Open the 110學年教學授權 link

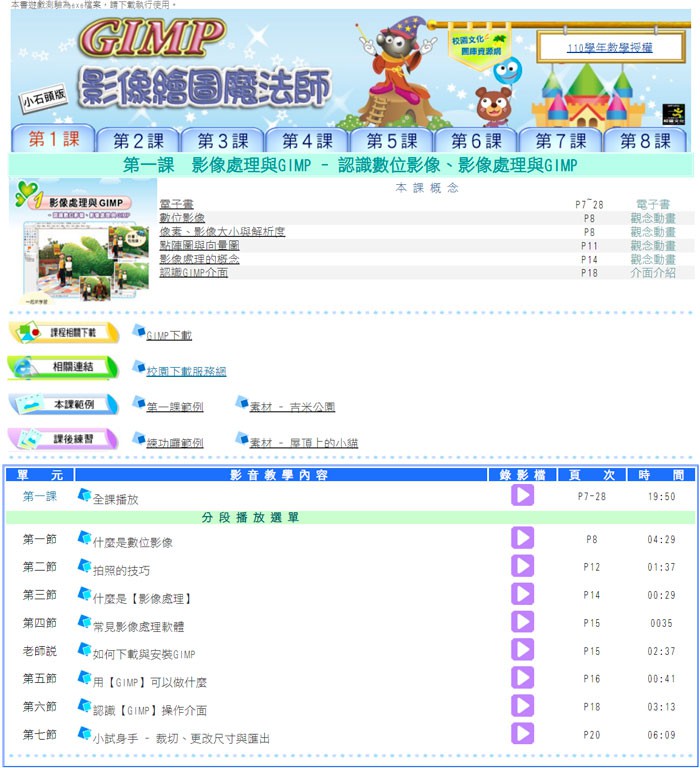(x=609, y=47)
